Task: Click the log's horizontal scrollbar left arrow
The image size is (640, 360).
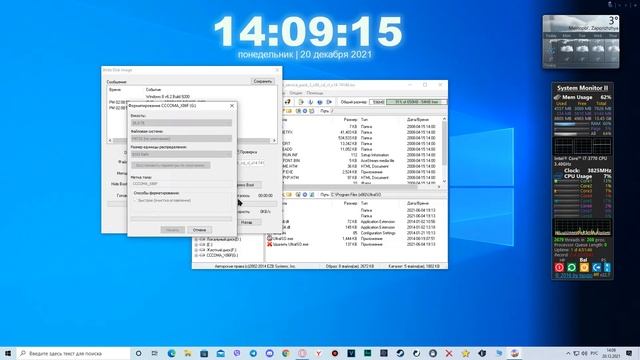Action: click(109, 140)
